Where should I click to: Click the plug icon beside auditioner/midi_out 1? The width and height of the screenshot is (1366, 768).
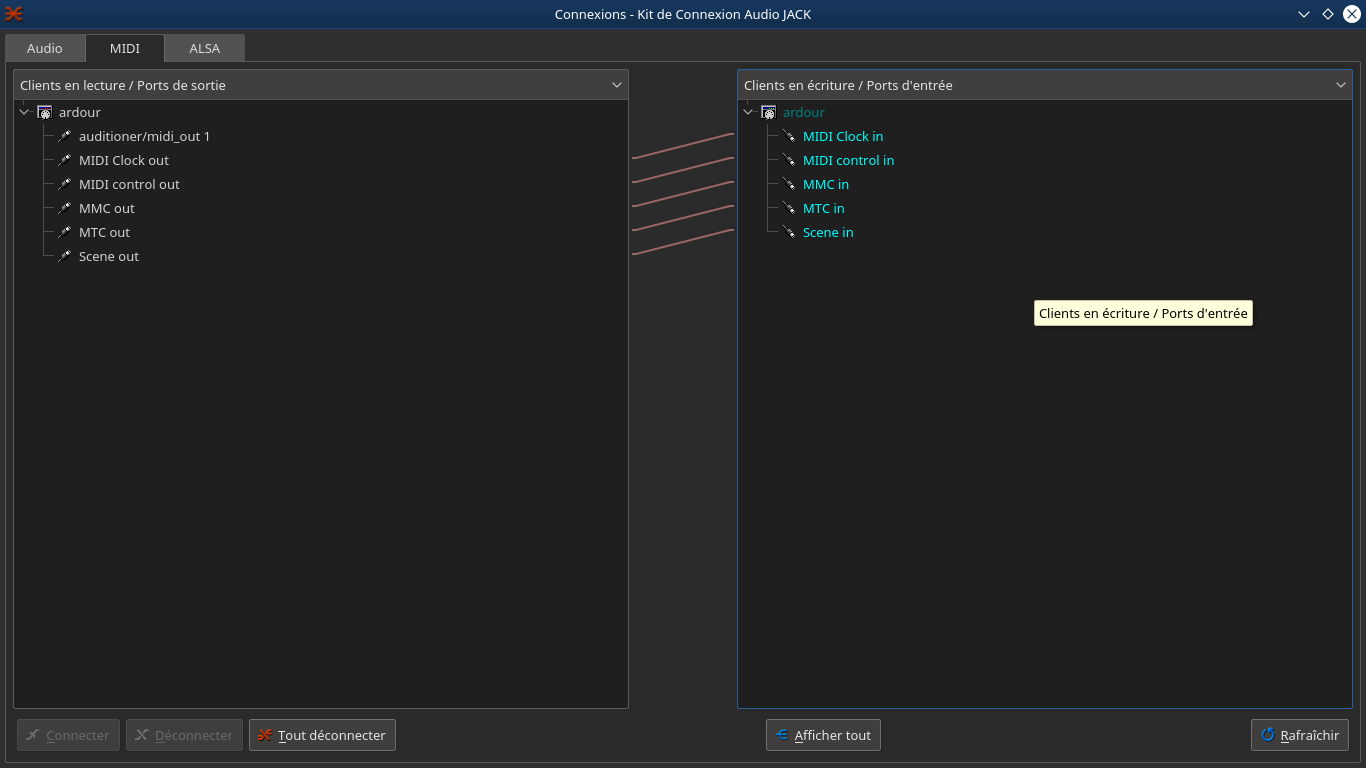pos(64,136)
